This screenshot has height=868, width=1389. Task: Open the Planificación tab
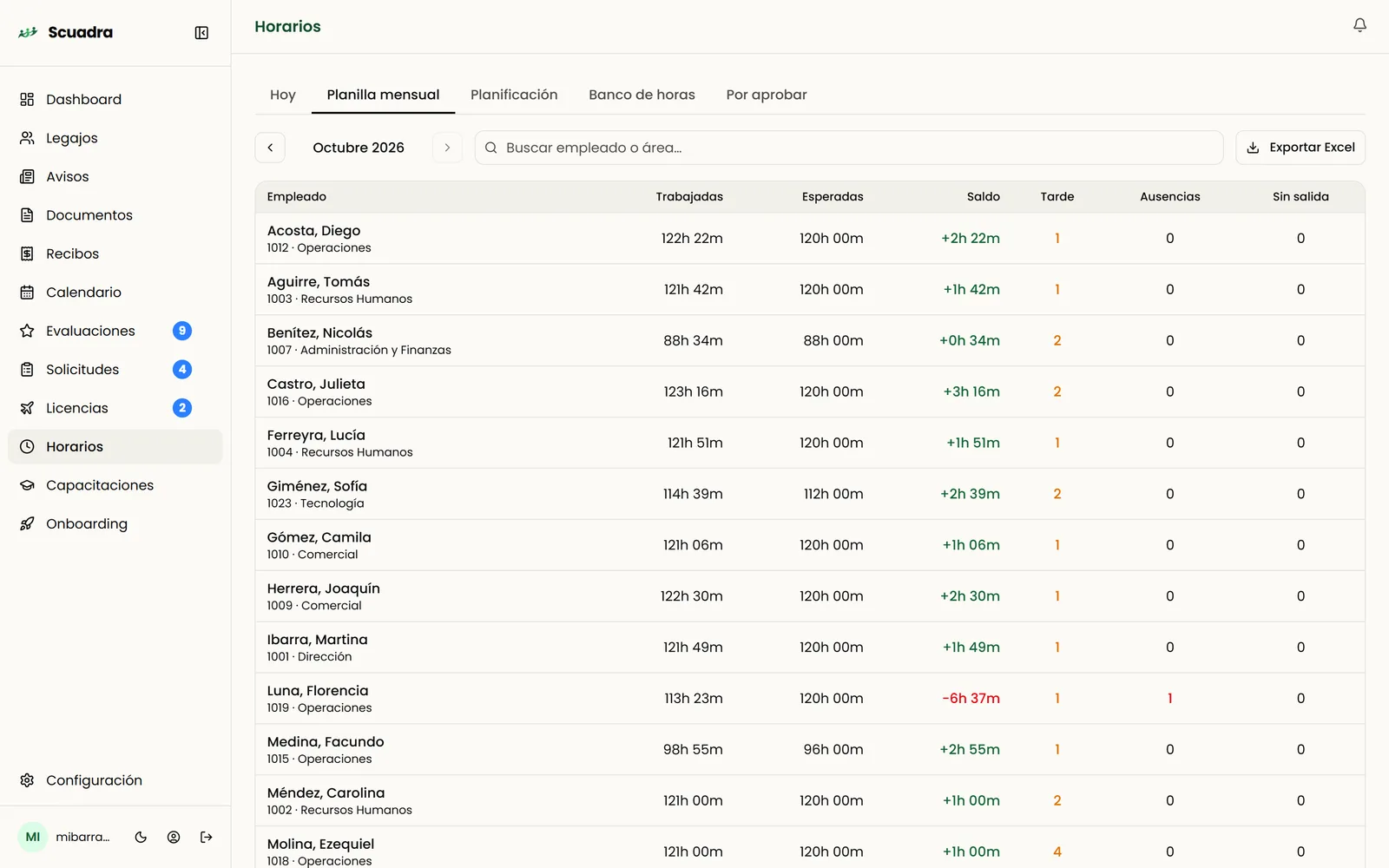point(514,95)
